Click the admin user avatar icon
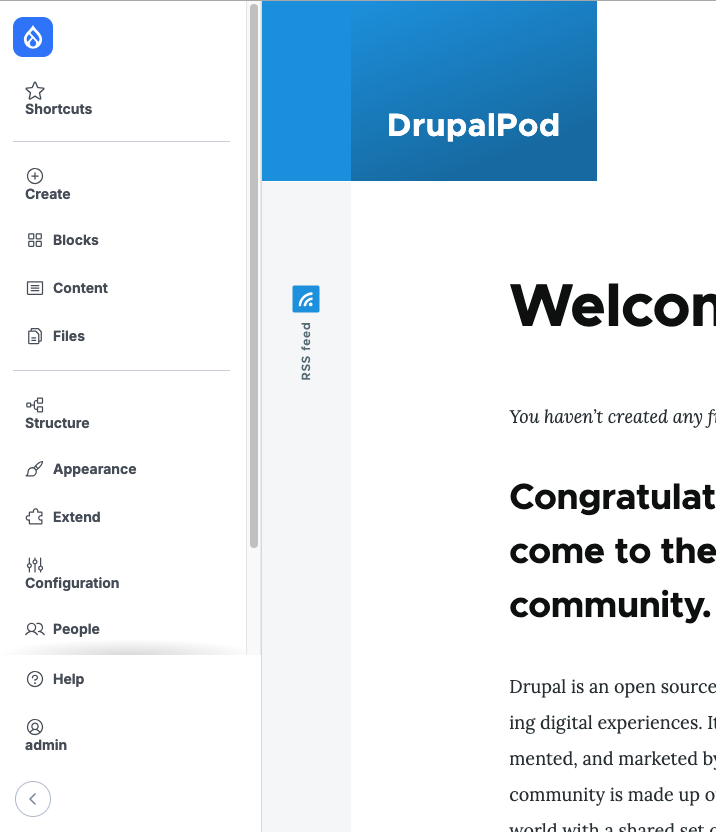Image resolution: width=716 pixels, height=832 pixels. pos(35,727)
